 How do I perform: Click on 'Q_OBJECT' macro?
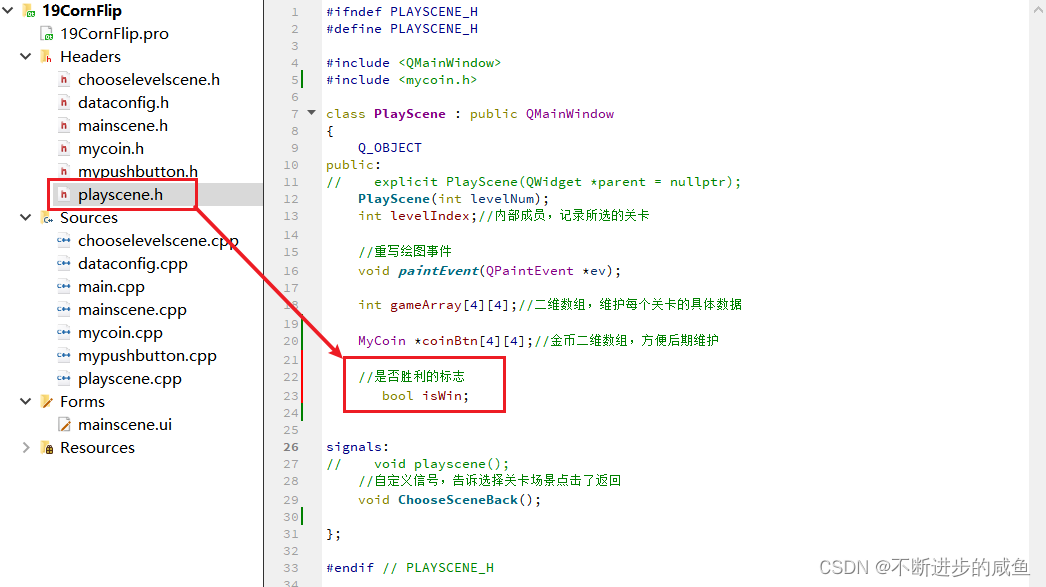390,148
